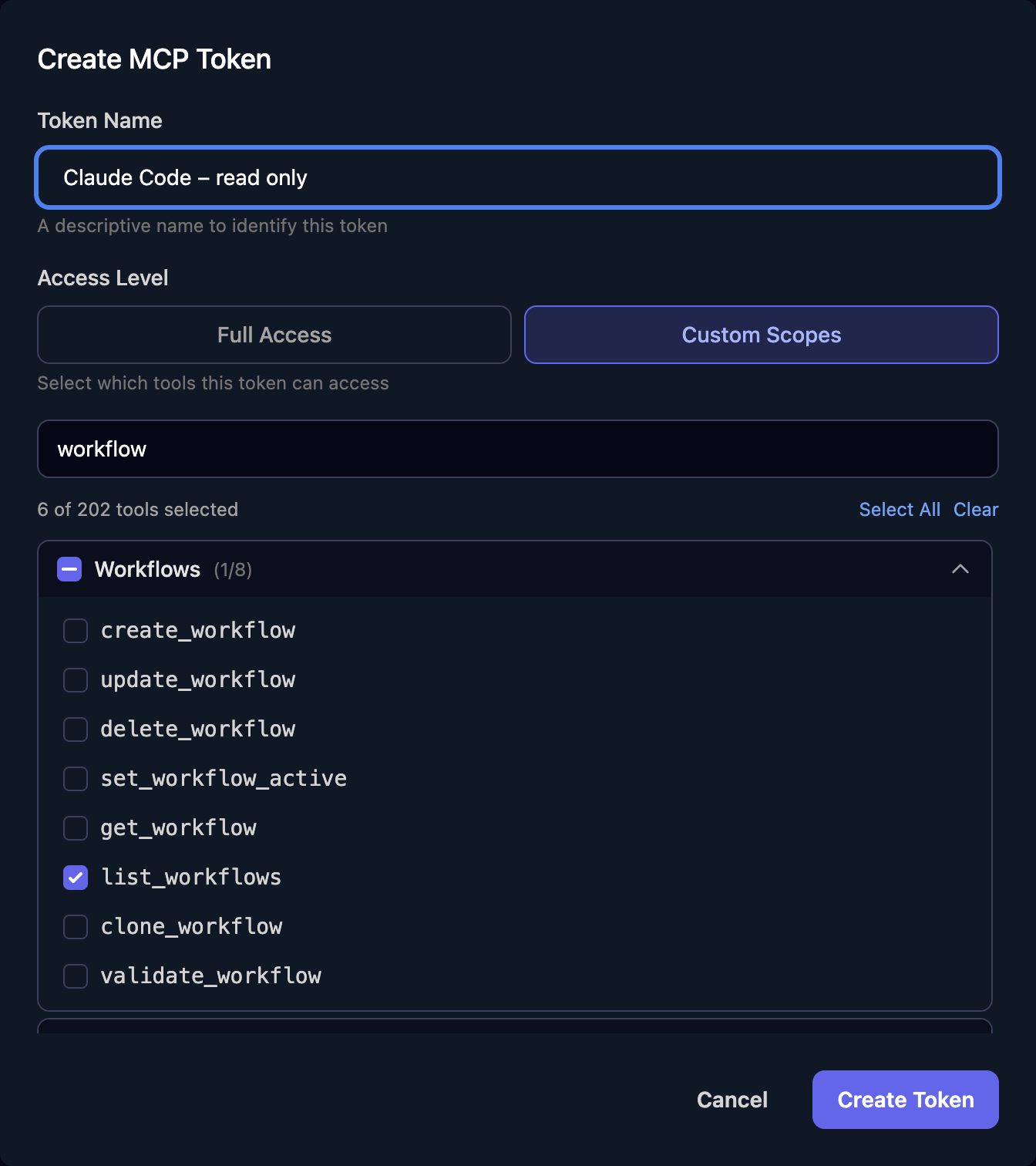
Task: Click the create_workflow label text
Action: (198, 631)
